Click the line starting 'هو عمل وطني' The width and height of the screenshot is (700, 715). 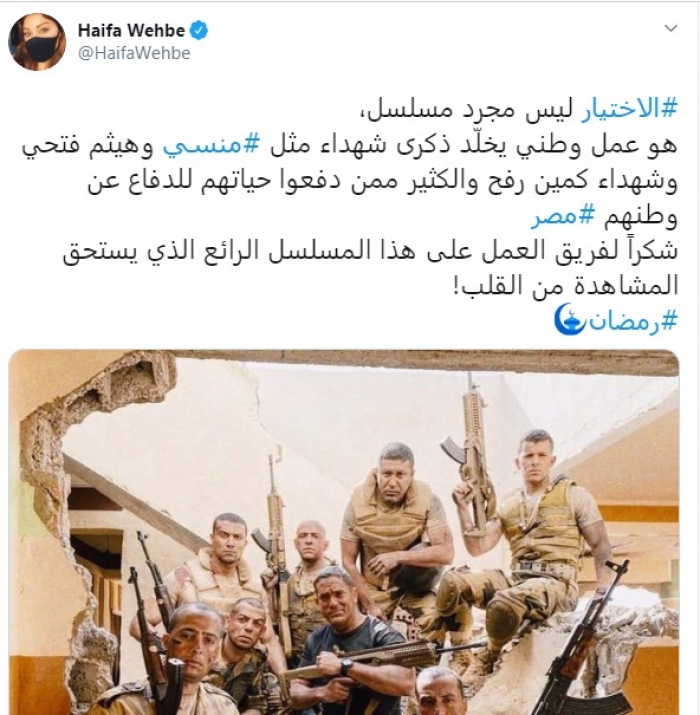(x=349, y=147)
